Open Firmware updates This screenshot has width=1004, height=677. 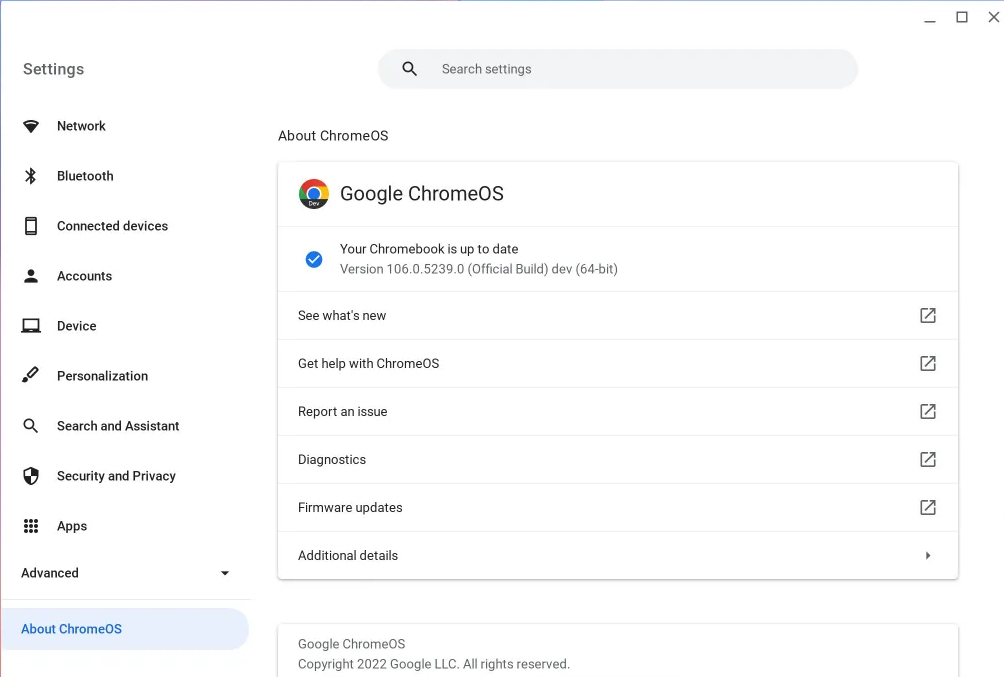[350, 507]
